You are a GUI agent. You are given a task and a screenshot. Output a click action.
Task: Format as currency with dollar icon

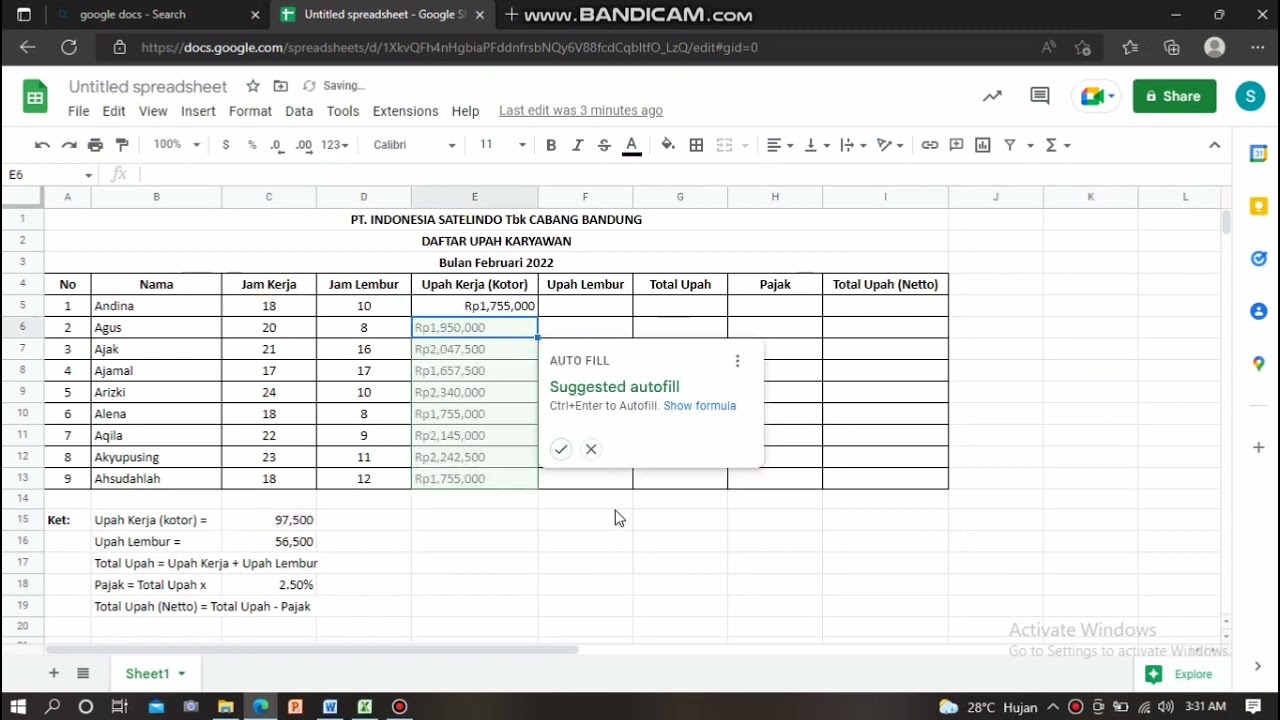click(x=226, y=145)
